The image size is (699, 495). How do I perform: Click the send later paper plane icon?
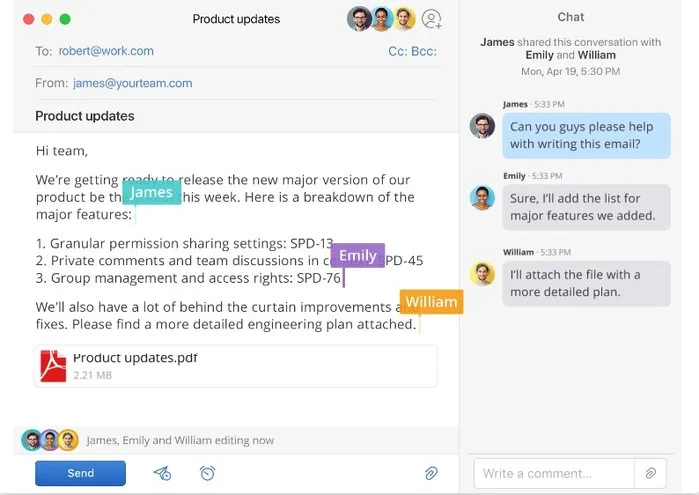(162, 473)
